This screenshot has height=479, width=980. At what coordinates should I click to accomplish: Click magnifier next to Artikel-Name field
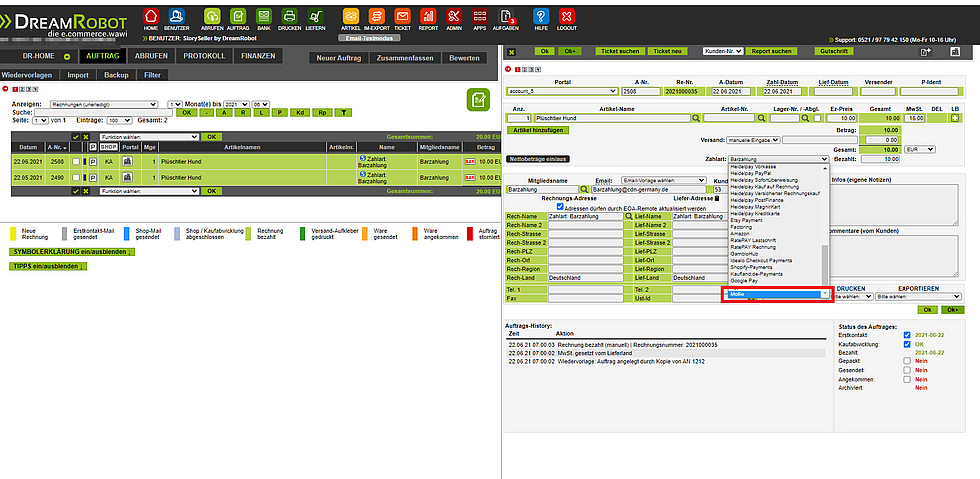tap(695, 118)
